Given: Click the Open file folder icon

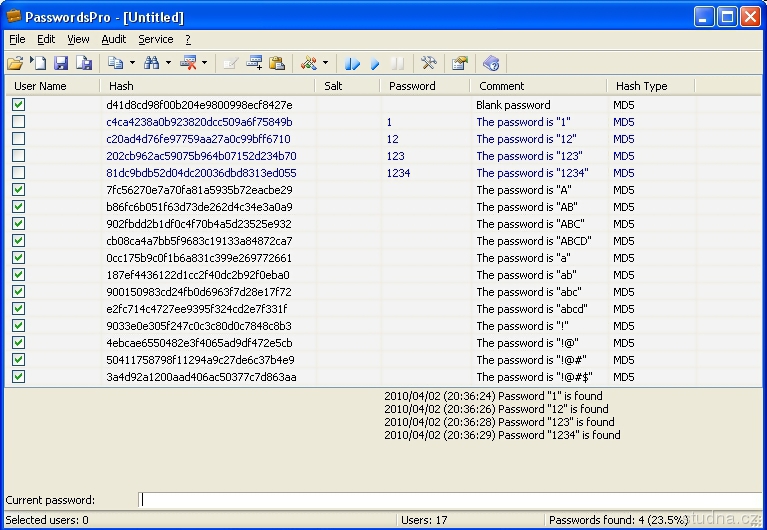Looking at the screenshot, I should 16,63.
